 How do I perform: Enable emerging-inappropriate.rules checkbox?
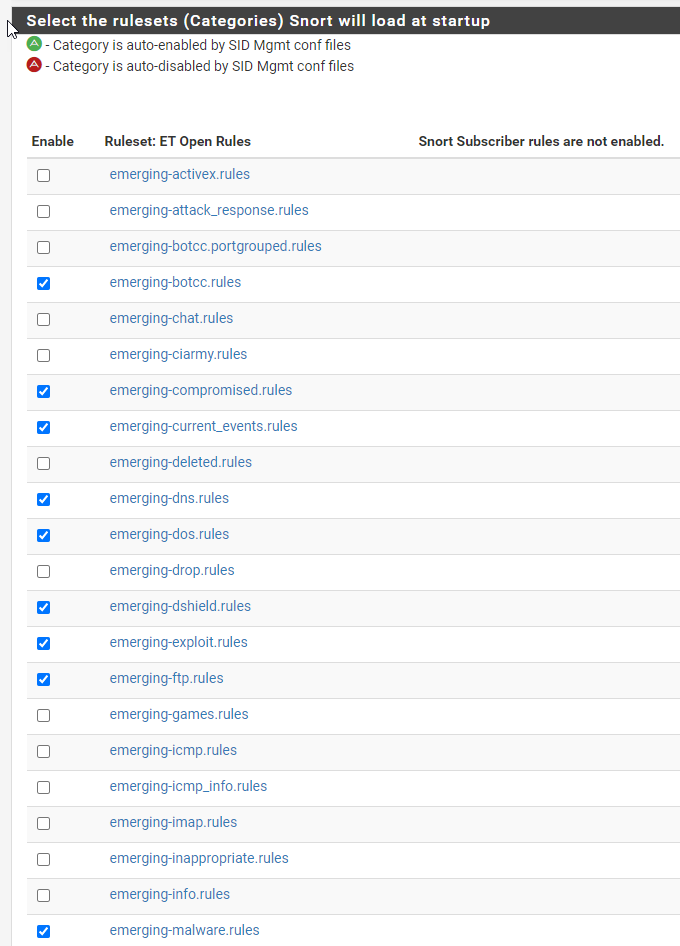43,860
